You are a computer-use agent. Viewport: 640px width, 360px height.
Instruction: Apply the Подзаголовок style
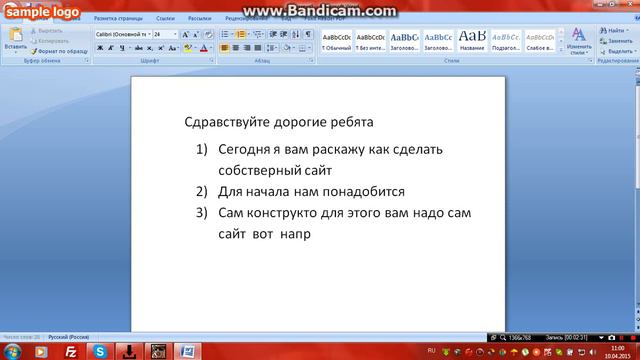(506, 41)
